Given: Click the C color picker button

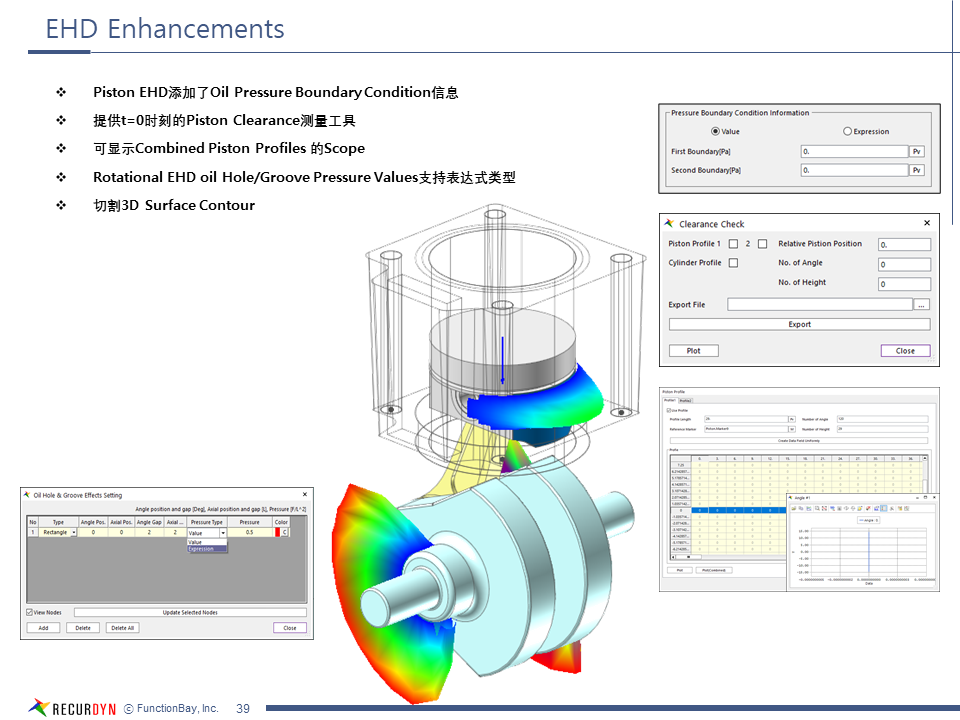Looking at the screenshot, I should [285, 533].
